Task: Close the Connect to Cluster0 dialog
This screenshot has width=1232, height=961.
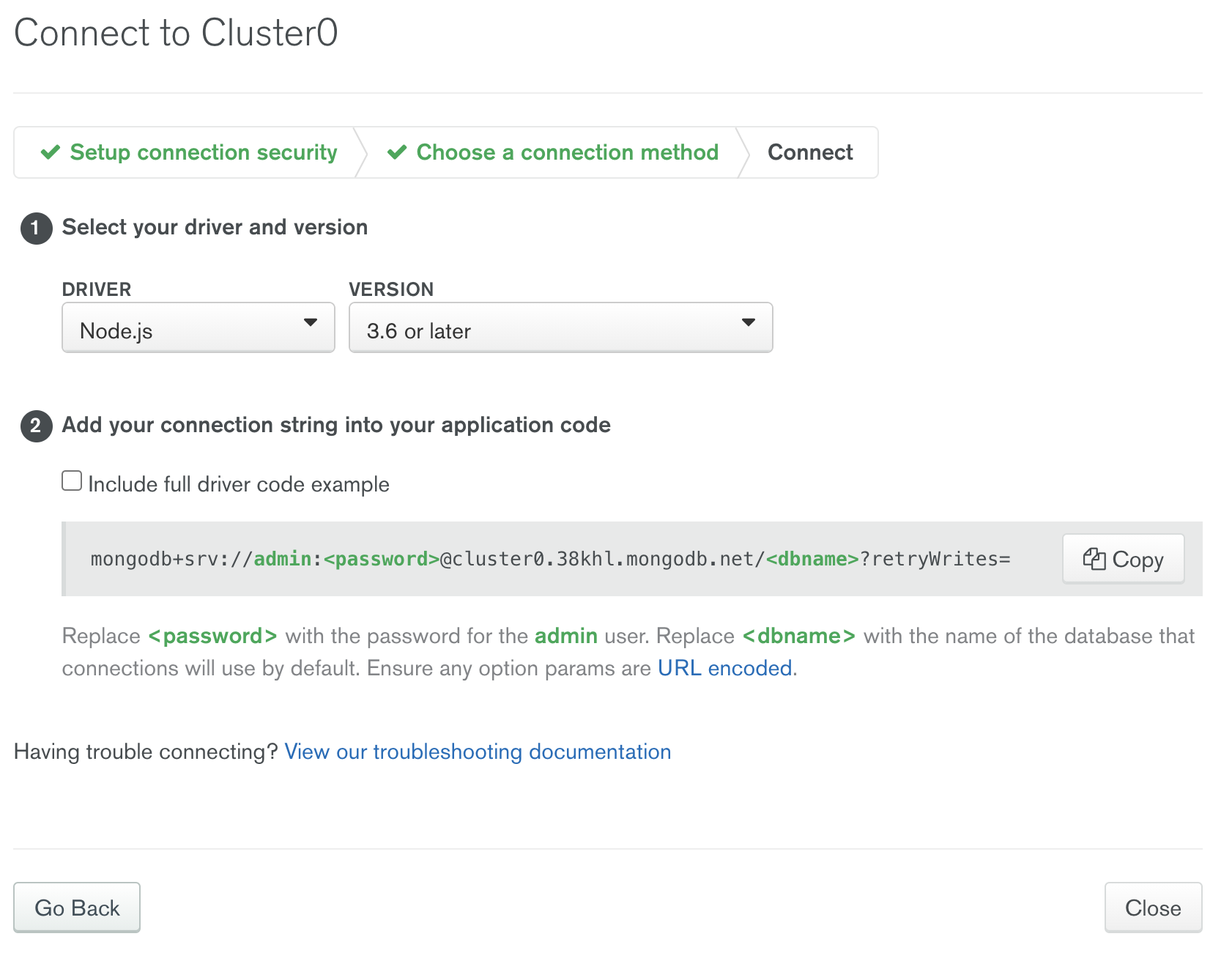Action: click(x=1152, y=908)
